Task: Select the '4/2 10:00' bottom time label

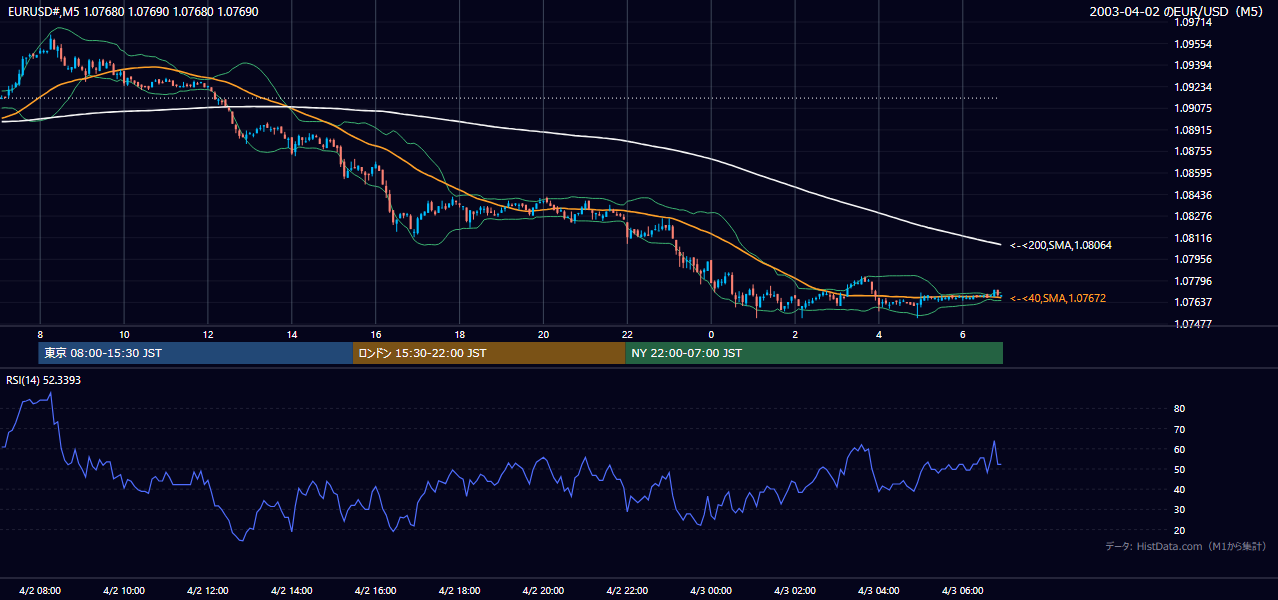Action: 124,590
